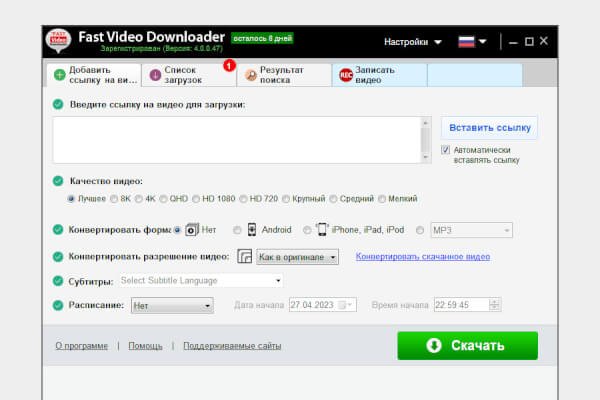Select Средний video quality
This screenshot has width=600, height=400.
[333, 199]
